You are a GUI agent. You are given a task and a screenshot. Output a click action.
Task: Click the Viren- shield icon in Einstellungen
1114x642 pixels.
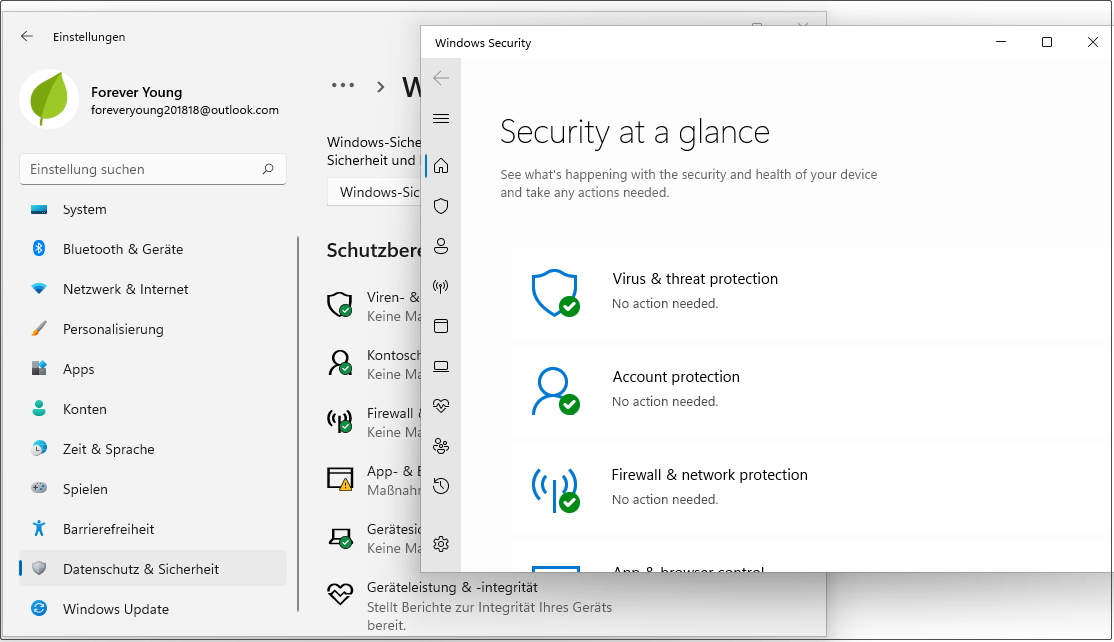pos(340,305)
